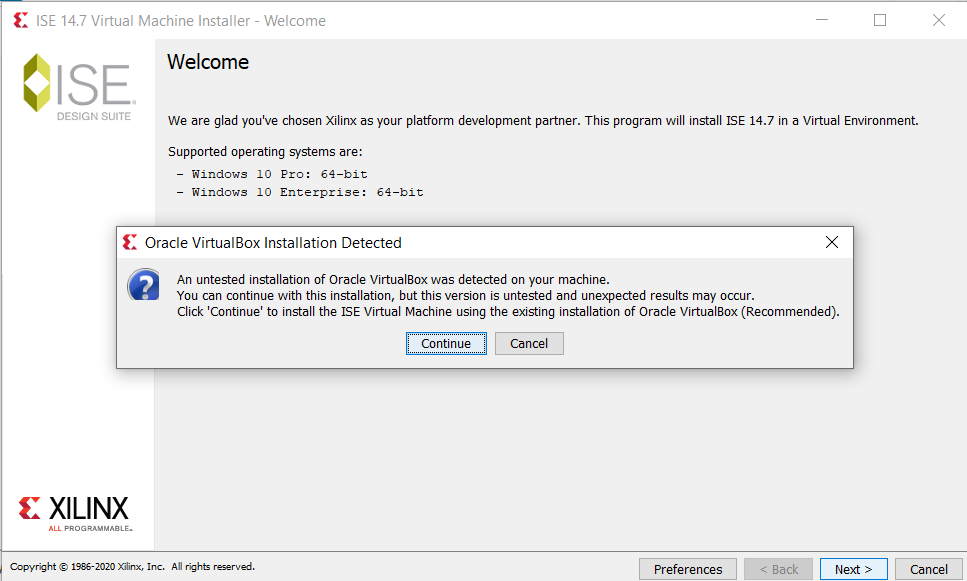This screenshot has width=967, height=581.
Task: Click the Xilinx icon in the VirtualBox dialog title
Action: 129,243
